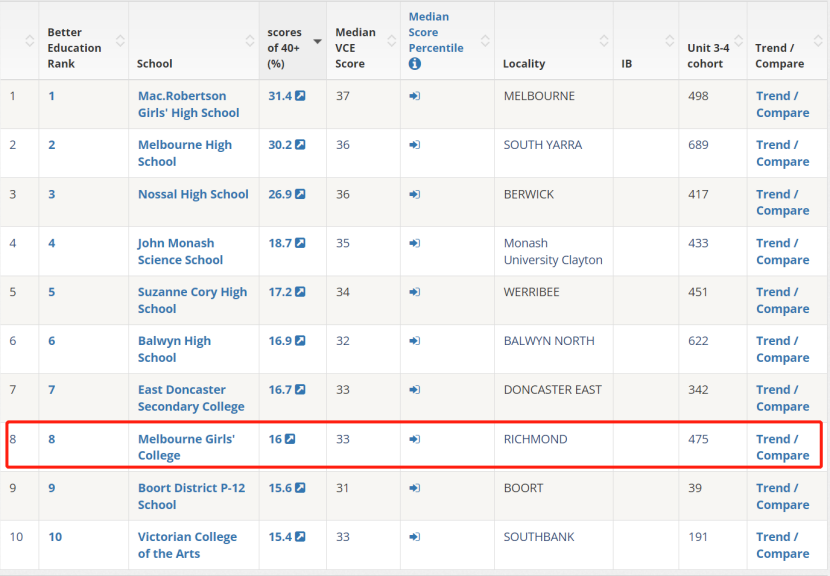This screenshot has height=576, width=830.
Task: Open external link icon beside 31.4 score
Action: (300, 96)
